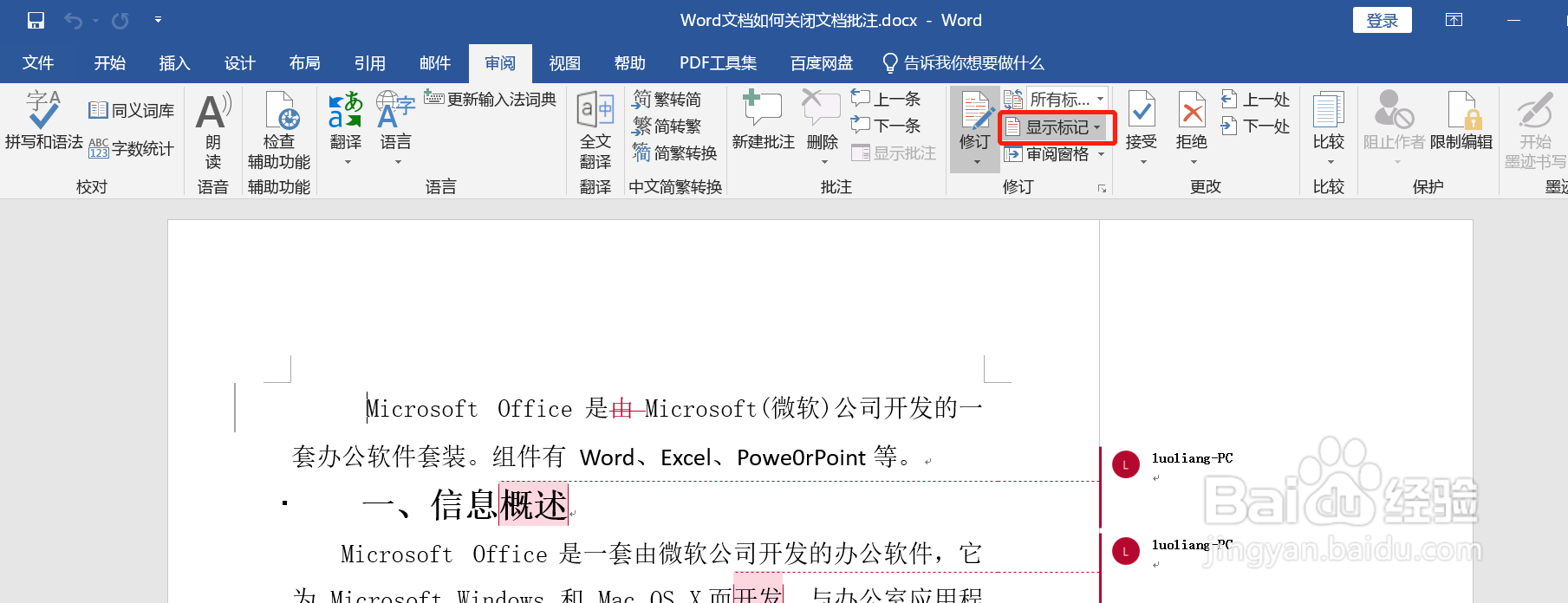Switch to the 视图 tab
1568x603 pixels.
564,63
